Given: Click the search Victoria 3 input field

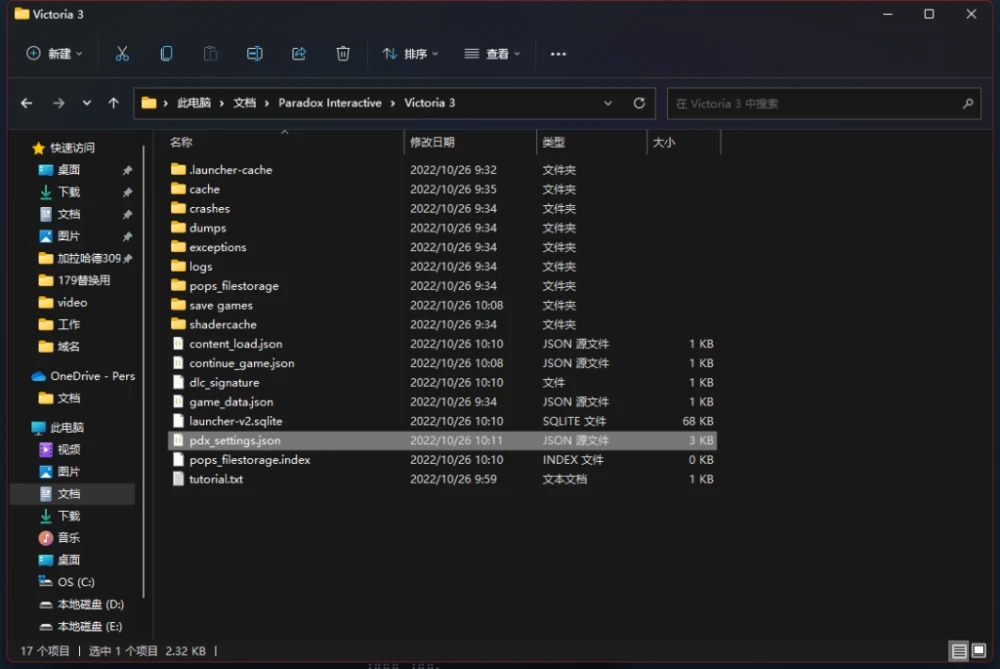Looking at the screenshot, I should point(815,103).
